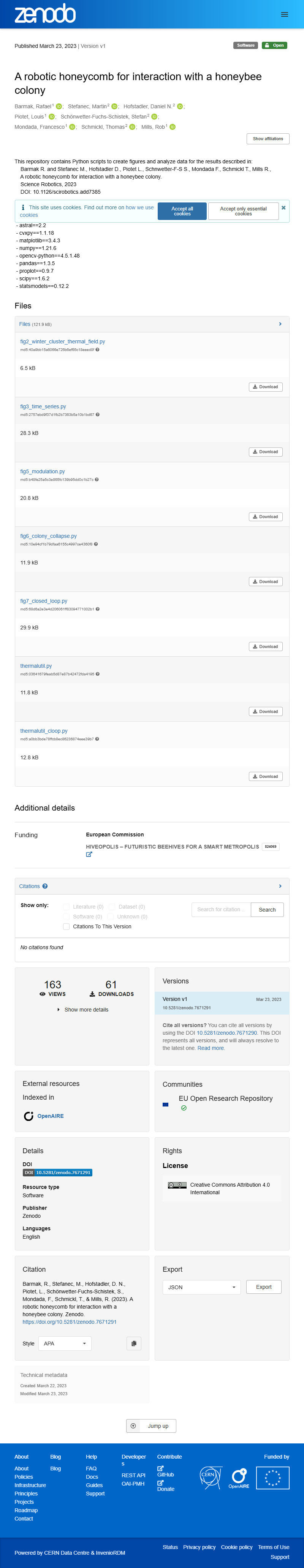
Task: Copy citation using the clipboard icon
Action: coord(134,1344)
